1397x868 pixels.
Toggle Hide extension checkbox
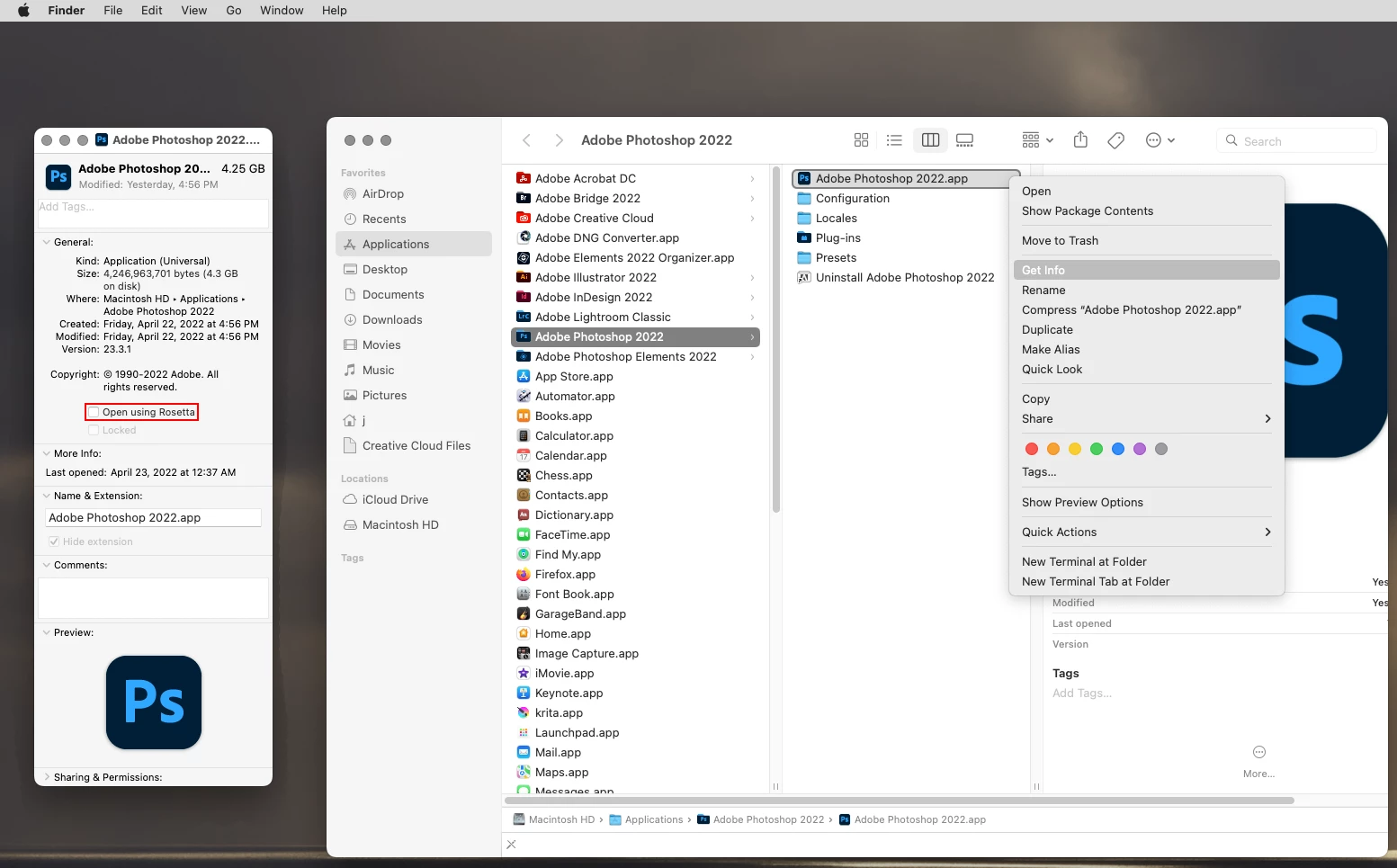tap(54, 541)
